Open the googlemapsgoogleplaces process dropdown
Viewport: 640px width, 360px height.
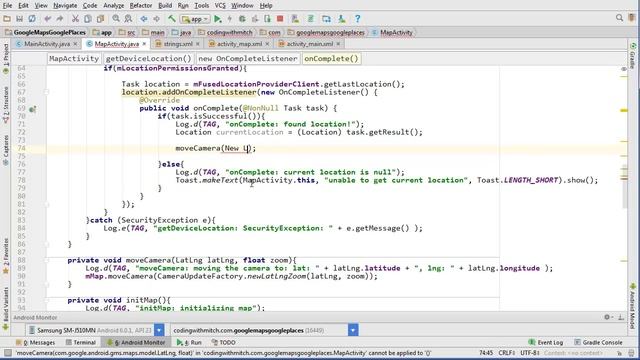tap(353, 330)
